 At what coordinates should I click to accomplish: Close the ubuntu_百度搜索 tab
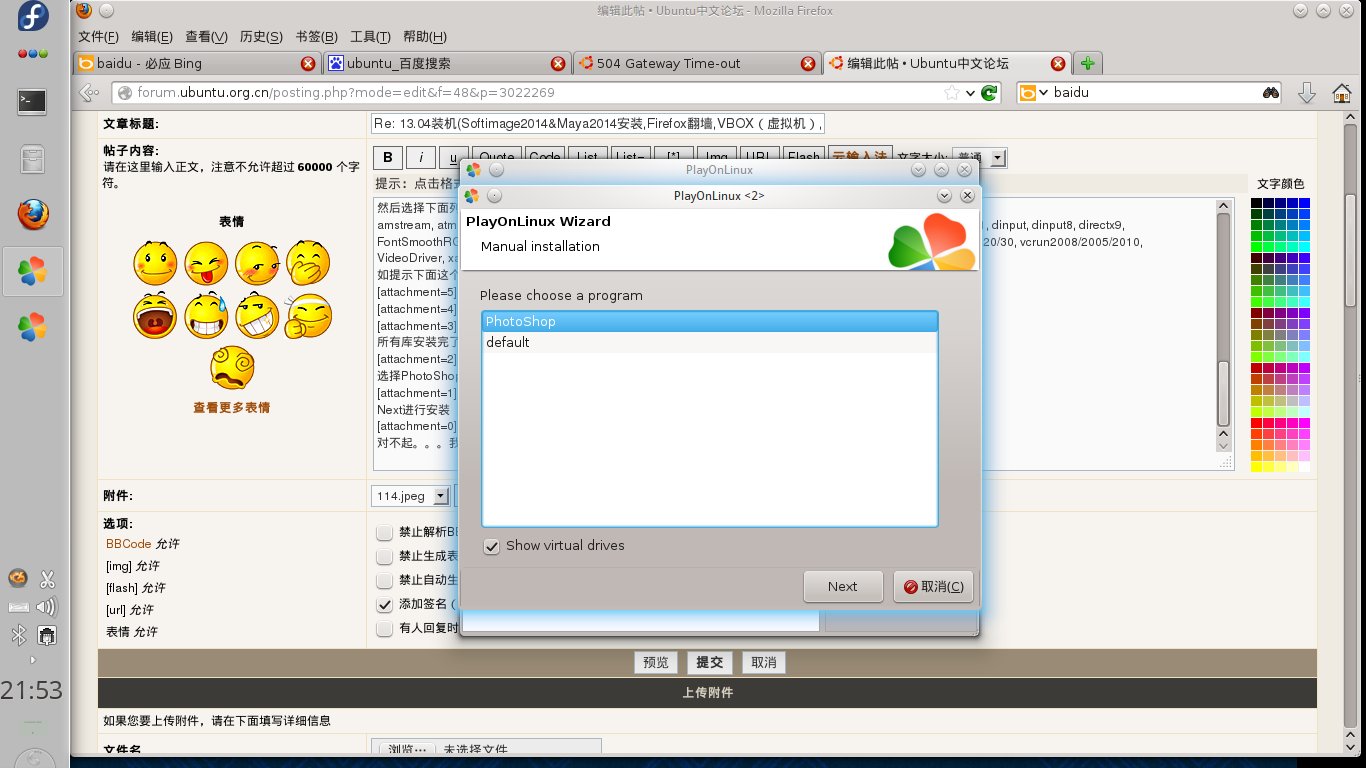[x=558, y=63]
